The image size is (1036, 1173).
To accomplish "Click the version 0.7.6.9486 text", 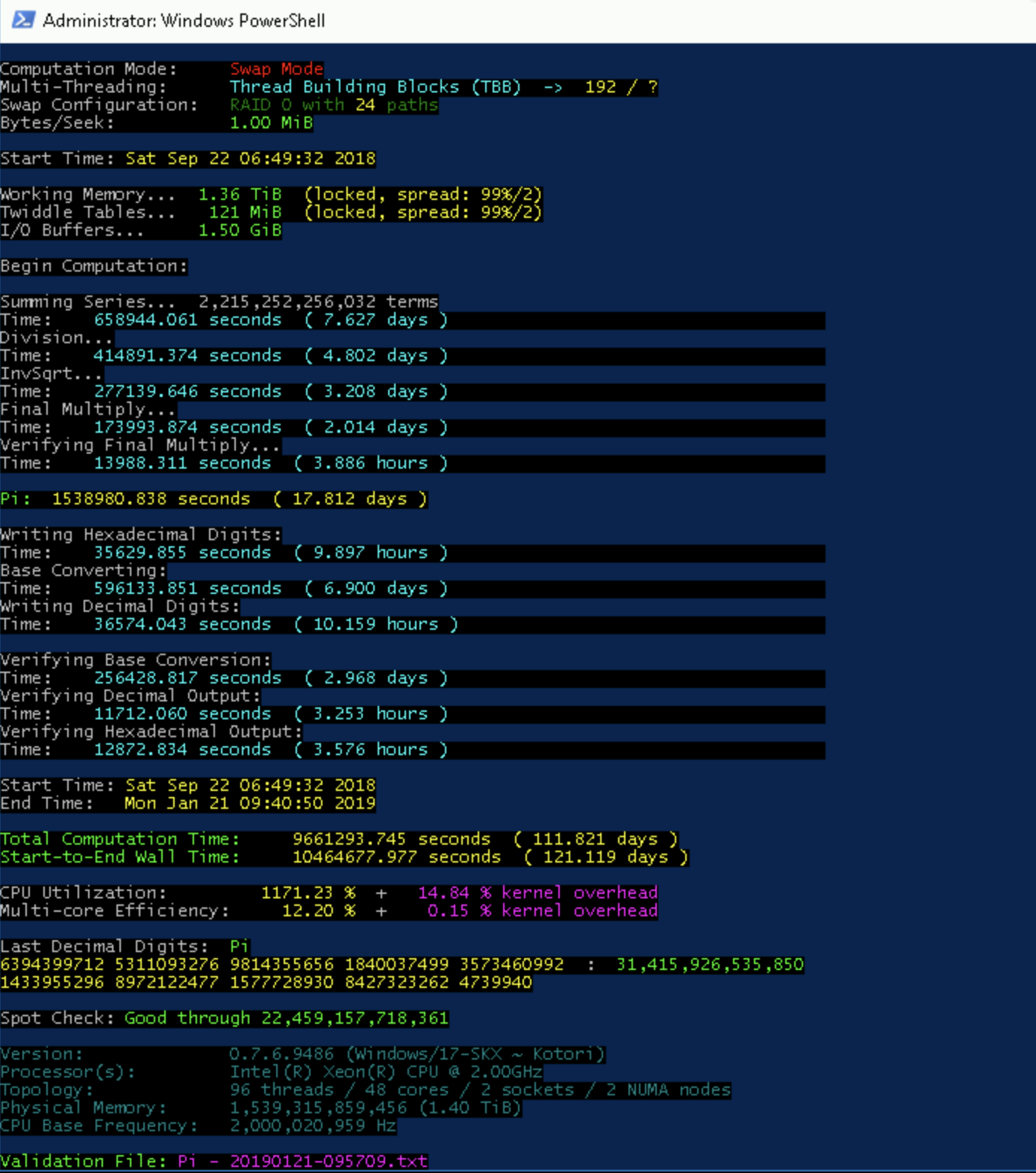I will point(281,1054).
